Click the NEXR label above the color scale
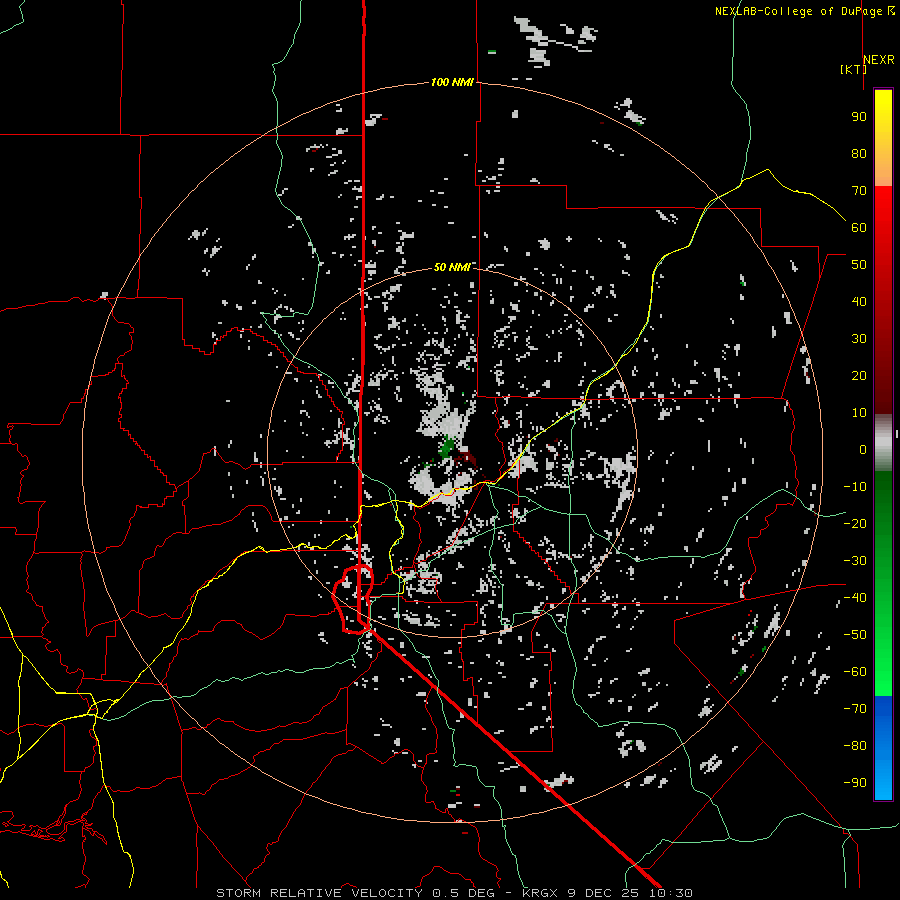Screen dimensions: 900x900 click(x=879, y=60)
